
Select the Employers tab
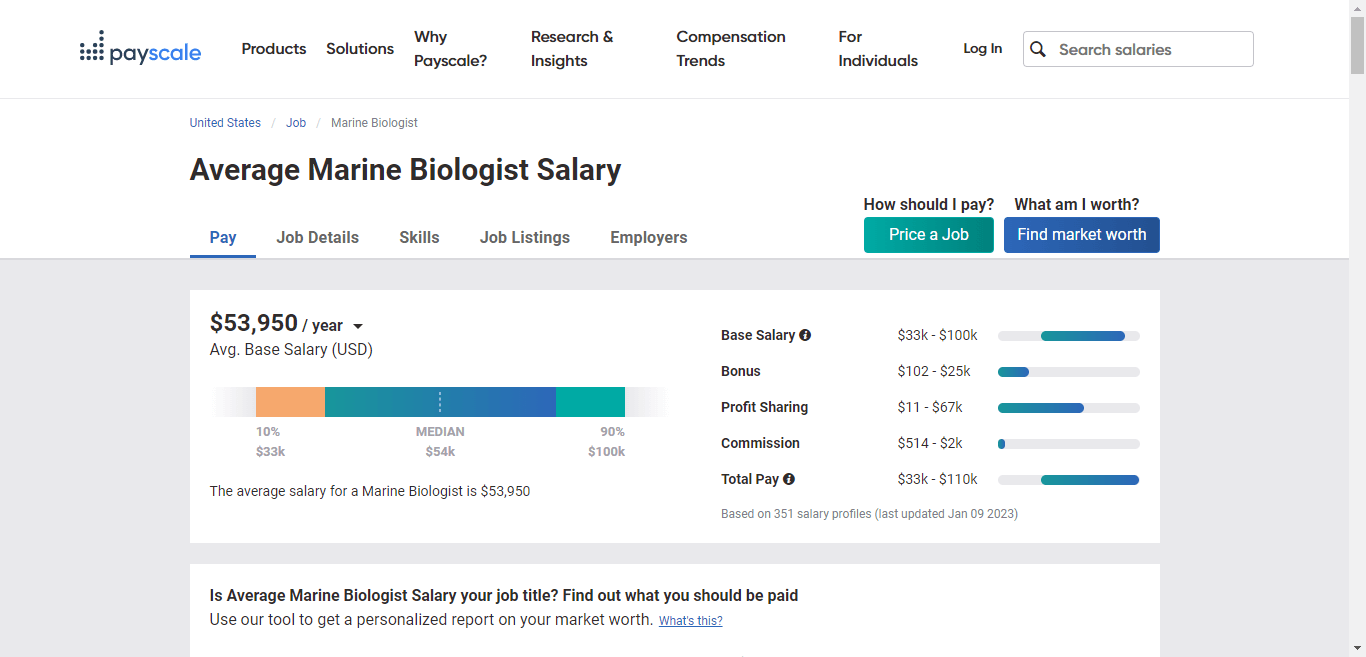[648, 237]
